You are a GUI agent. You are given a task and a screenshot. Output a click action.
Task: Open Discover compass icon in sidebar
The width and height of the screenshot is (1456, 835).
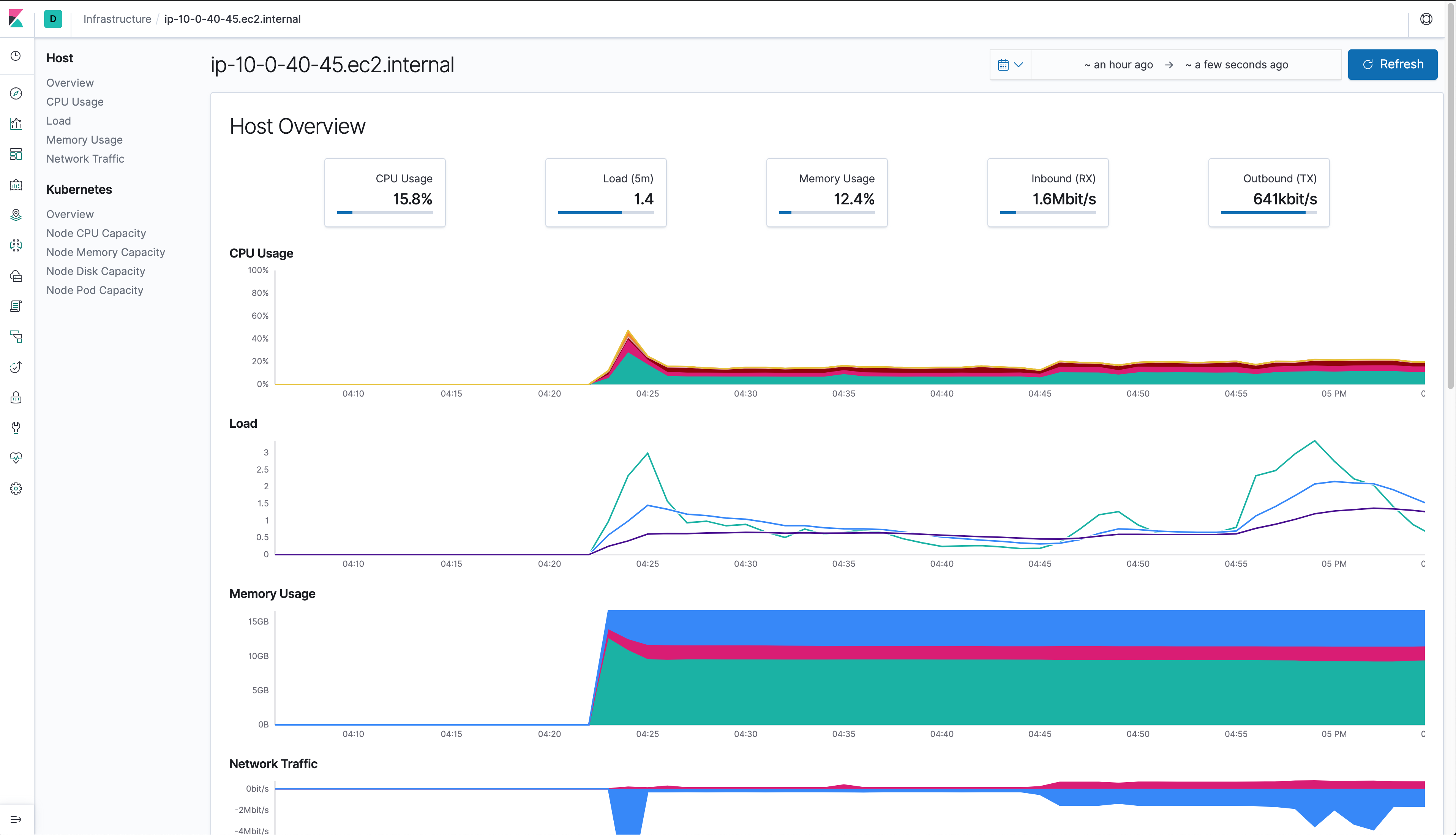click(x=16, y=93)
